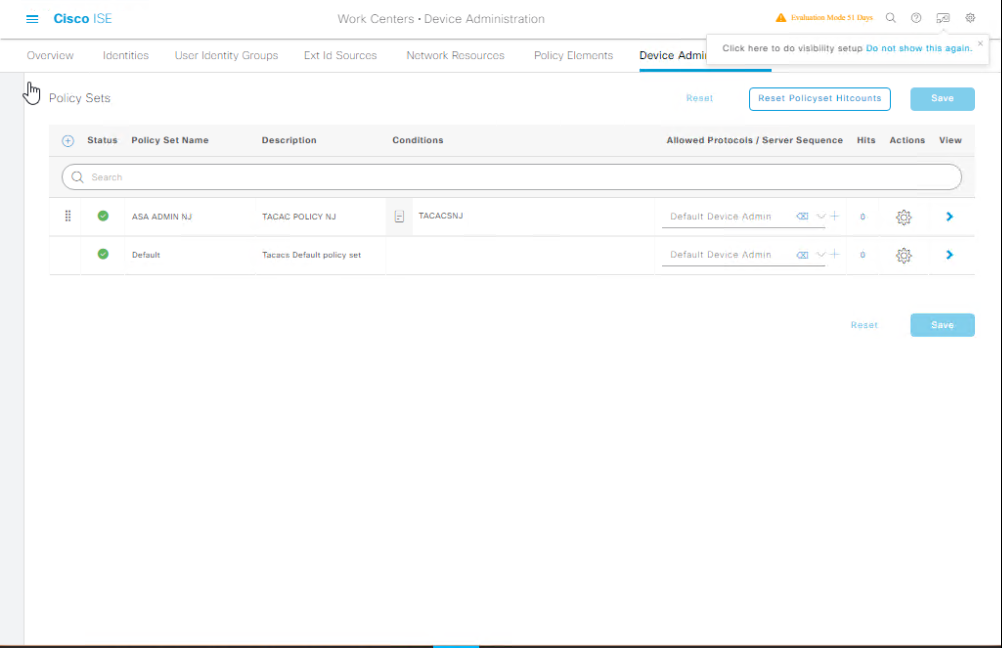1002x648 pixels.
Task: Open the hamburger navigation menu
Action: click(32, 19)
